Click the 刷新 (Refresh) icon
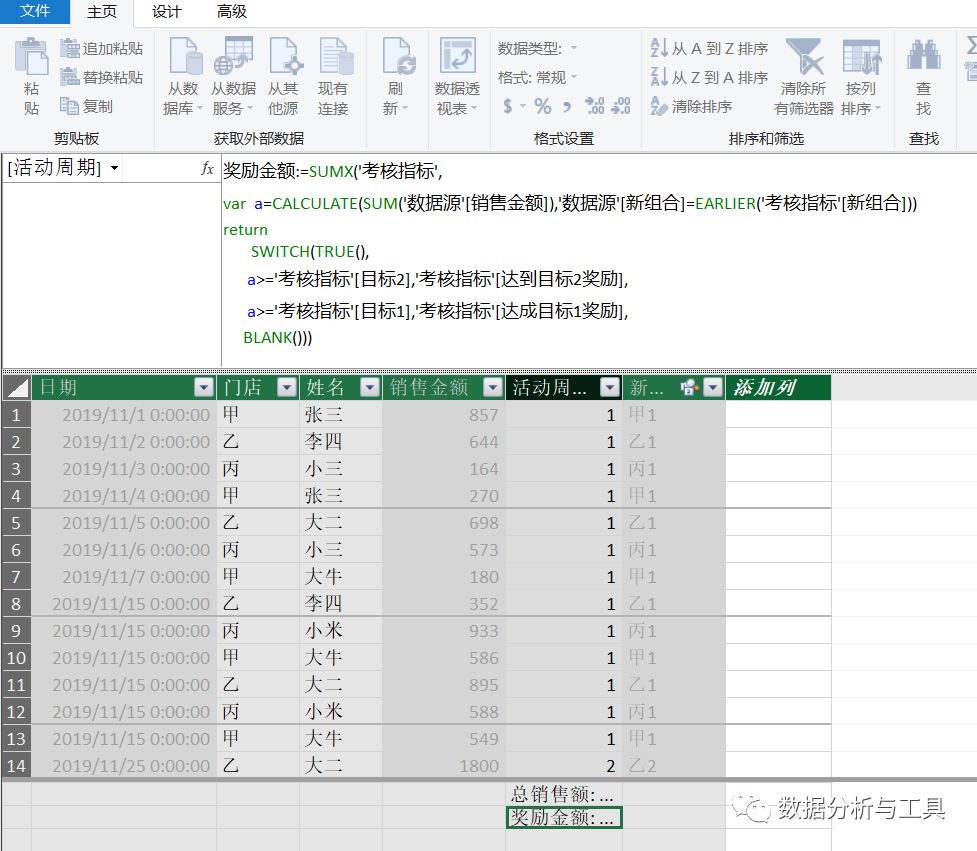The width and height of the screenshot is (977, 851). point(397,68)
